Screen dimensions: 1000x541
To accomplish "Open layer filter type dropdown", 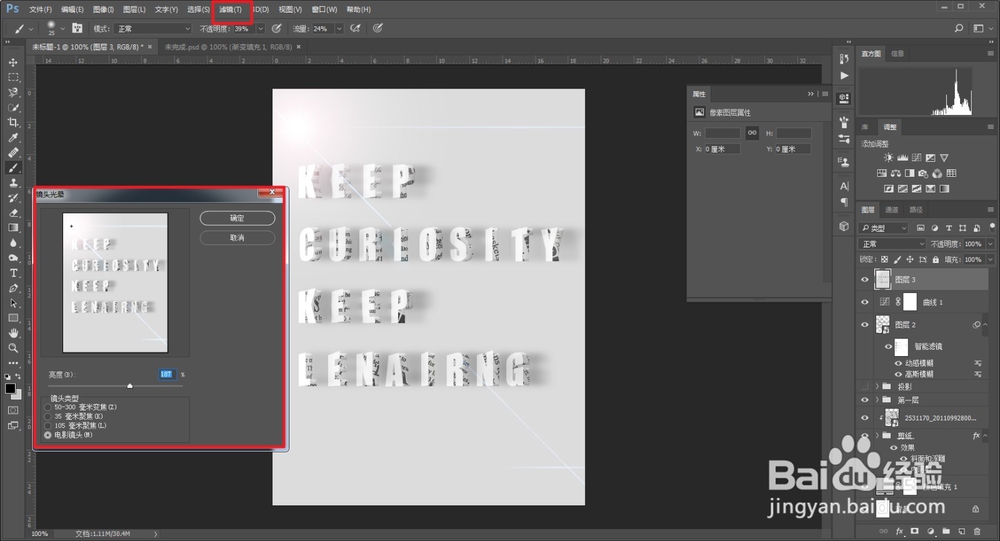I will pyautogui.click(x=883, y=228).
